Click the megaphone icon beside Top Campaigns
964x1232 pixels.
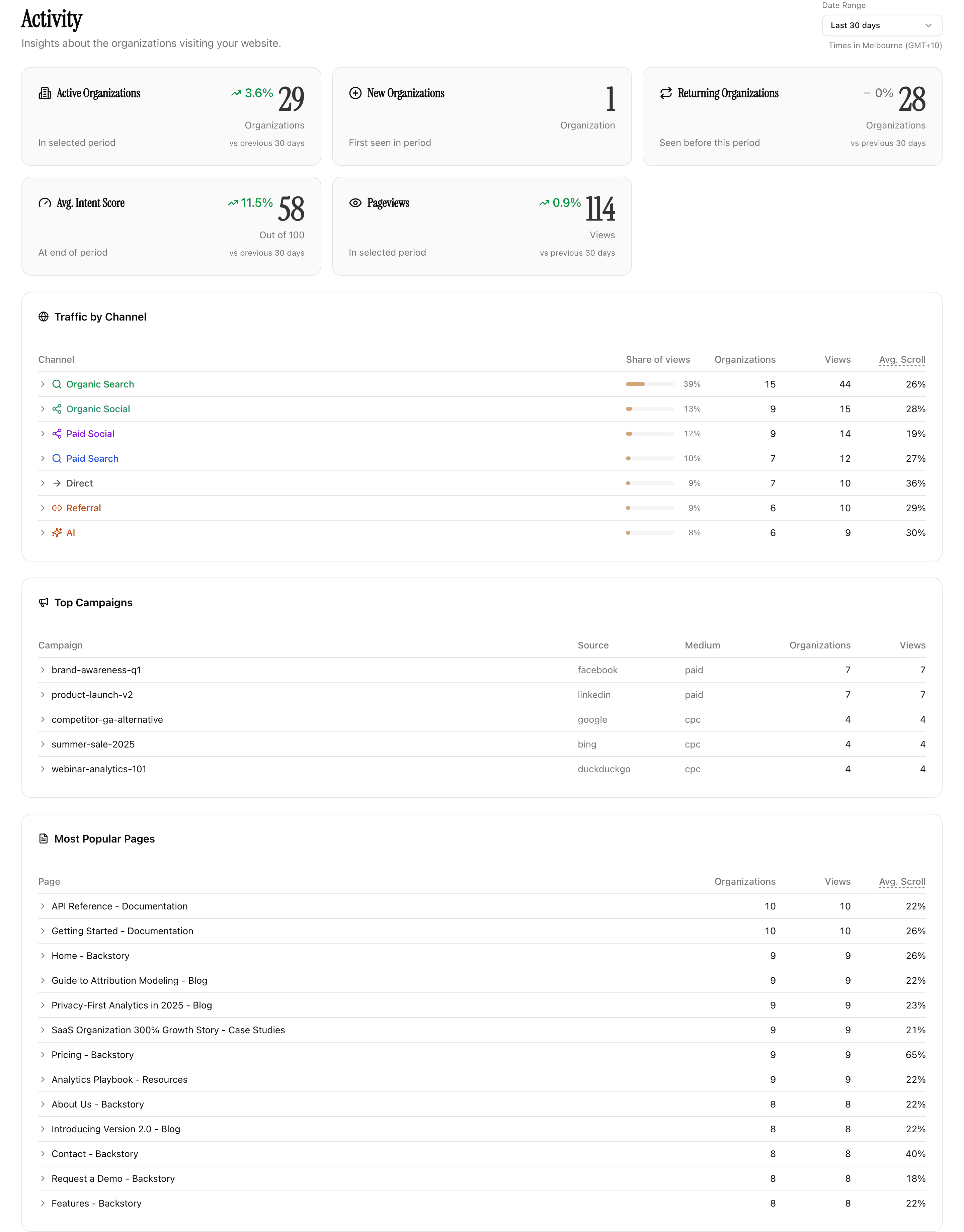[x=44, y=603]
